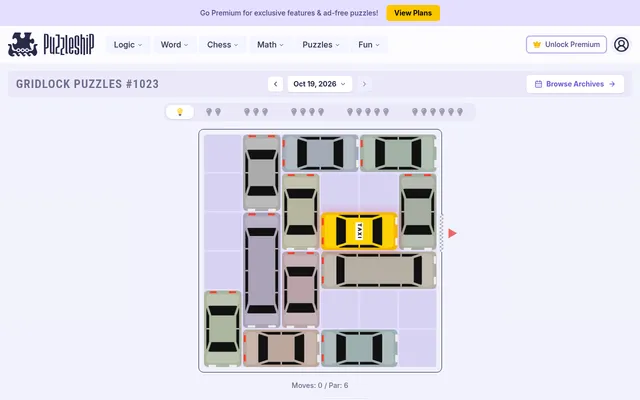This screenshot has height=400, width=640.
Task: Choose one-bulb difficulty level
Action: [180, 112]
